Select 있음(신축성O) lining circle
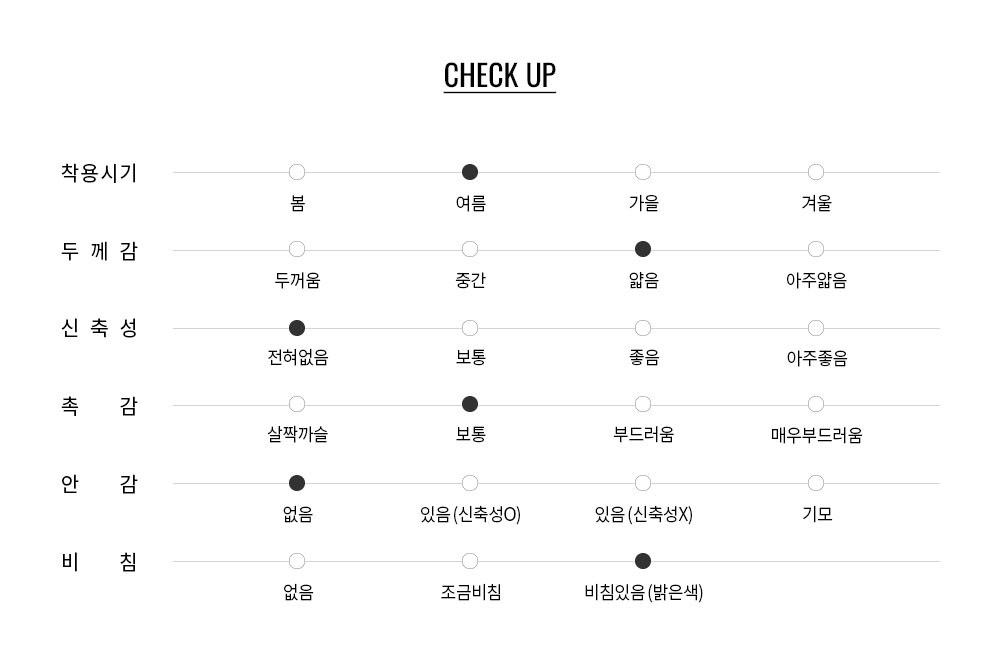The height and width of the screenshot is (661, 1000). point(470,484)
